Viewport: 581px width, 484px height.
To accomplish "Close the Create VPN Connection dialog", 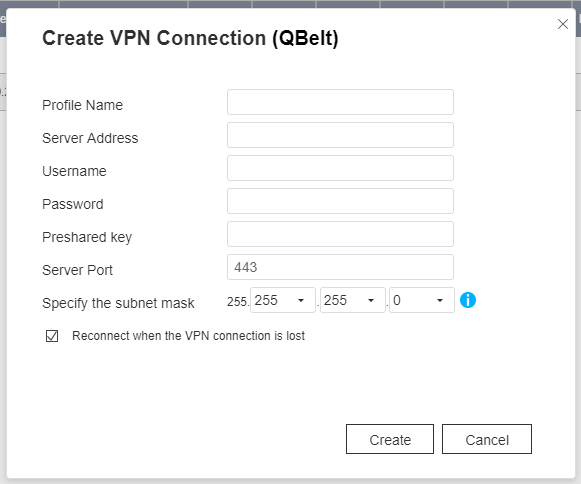I will point(562,24).
